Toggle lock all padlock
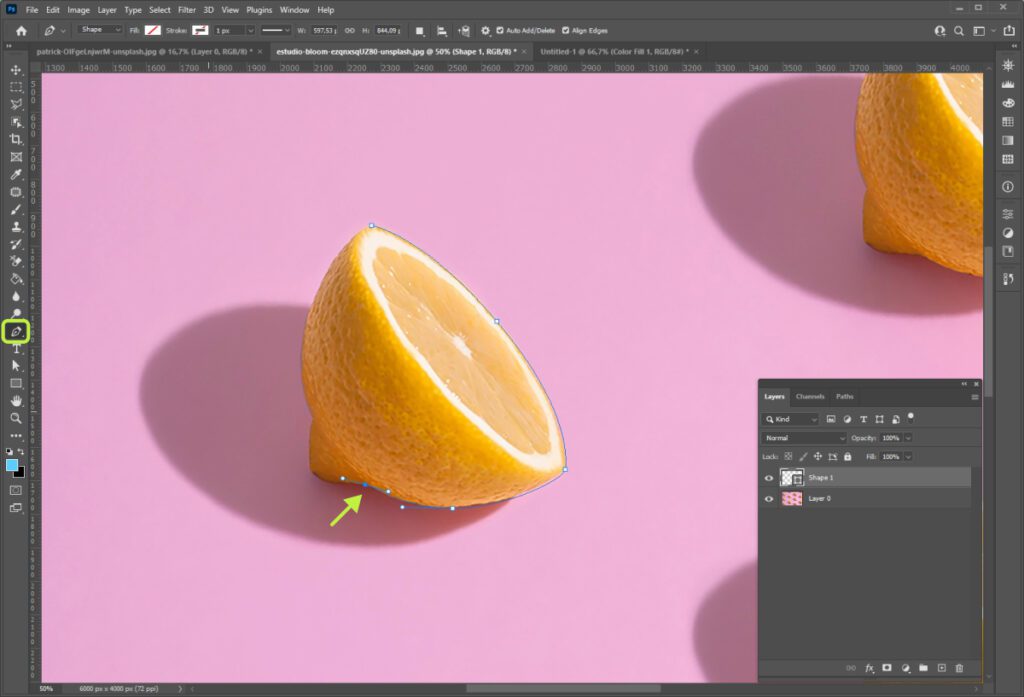This screenshot has height=697, width=1024. [848, 457]
